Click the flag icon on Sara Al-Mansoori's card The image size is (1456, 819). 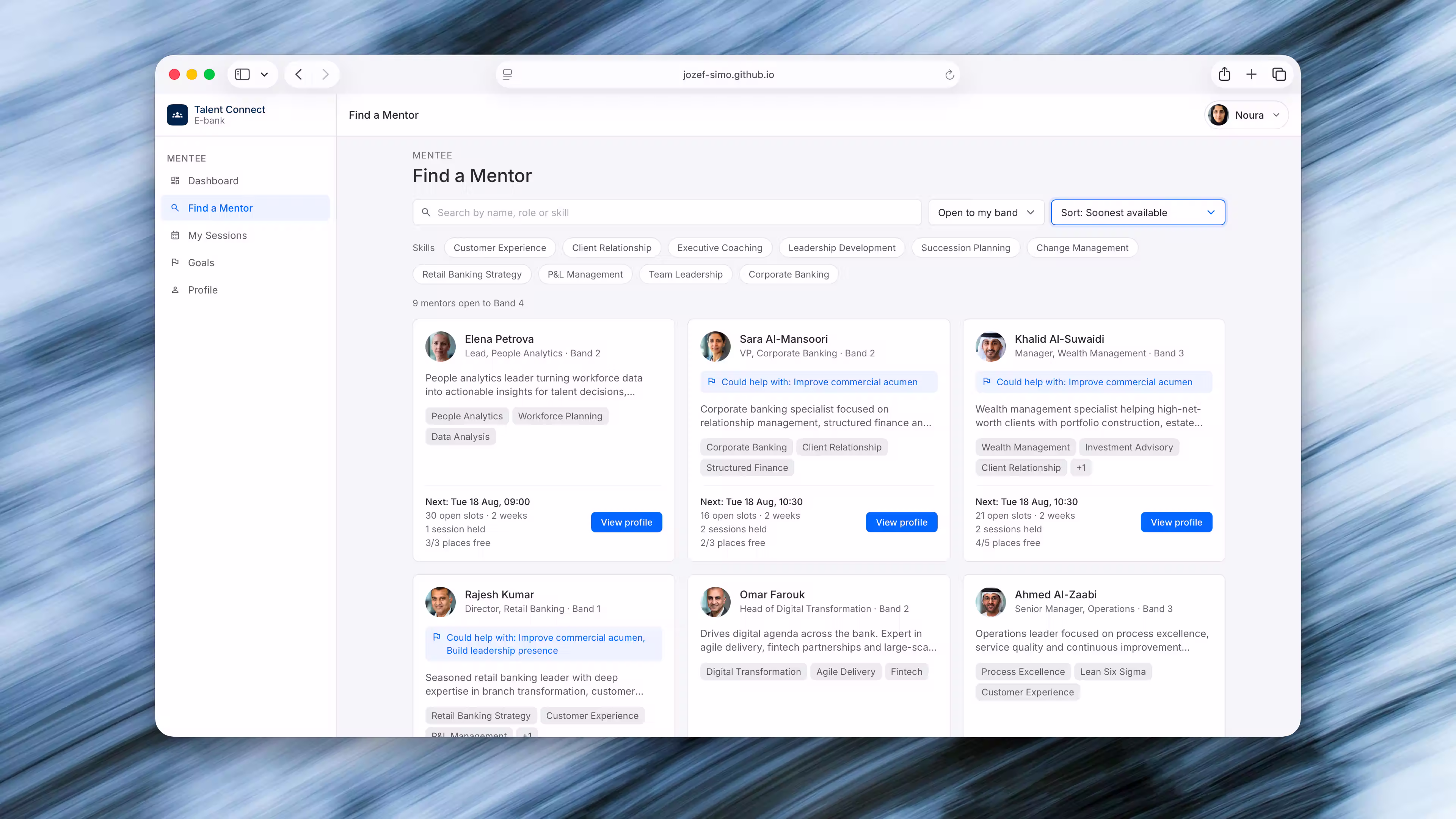(712, 381)
